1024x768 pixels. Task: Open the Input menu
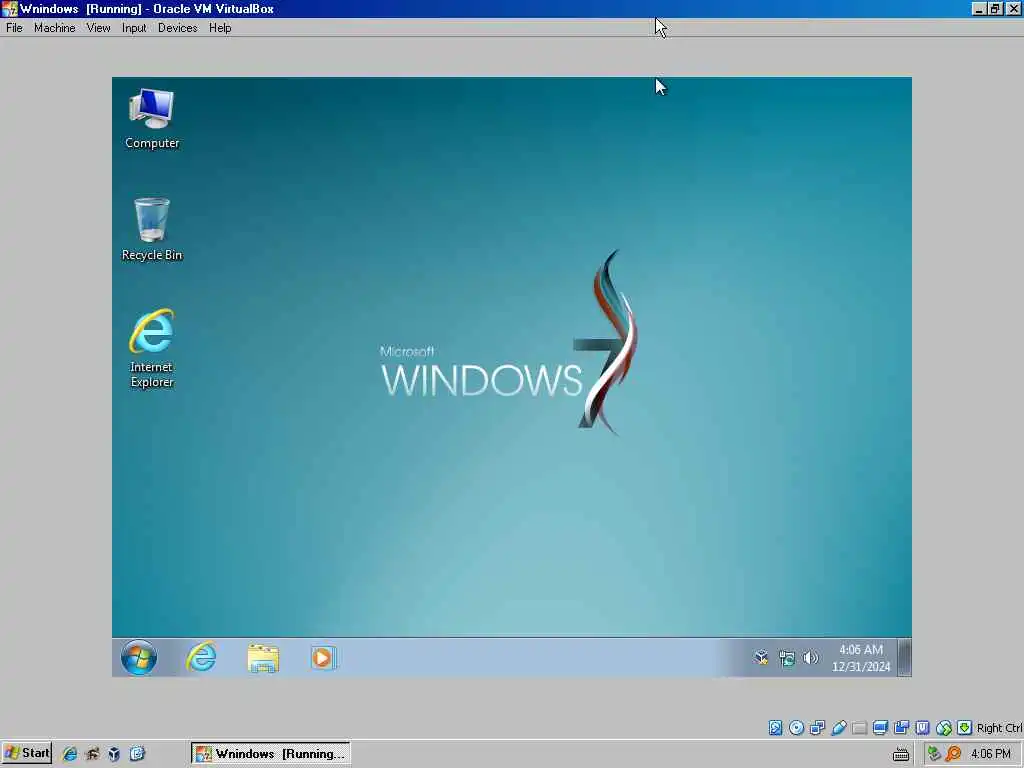point(134,27)
